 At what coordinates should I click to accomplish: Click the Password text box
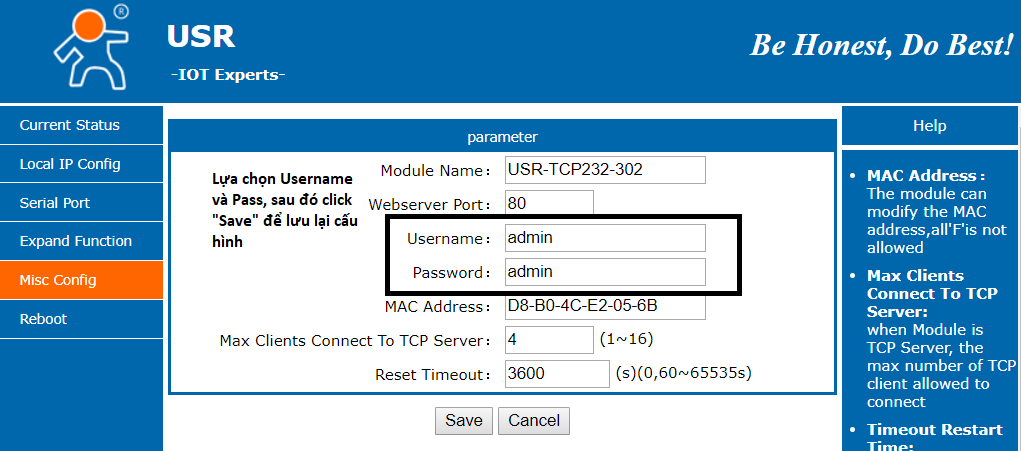[x=605, y=271]
